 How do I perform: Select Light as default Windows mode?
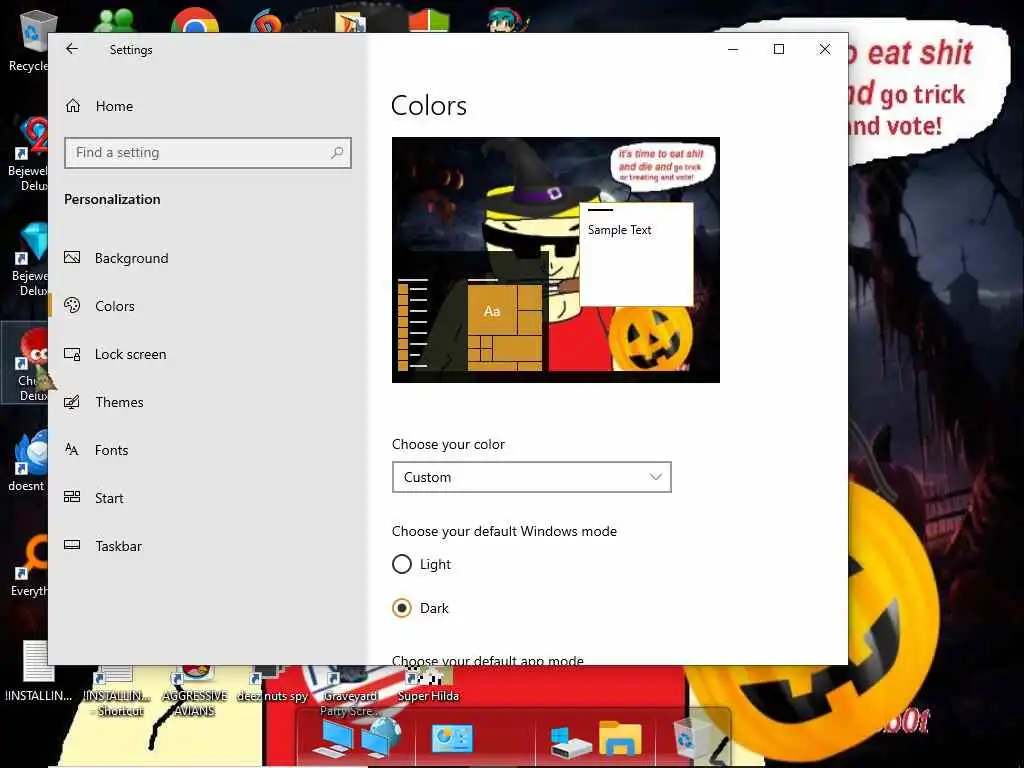click(421, 564)
